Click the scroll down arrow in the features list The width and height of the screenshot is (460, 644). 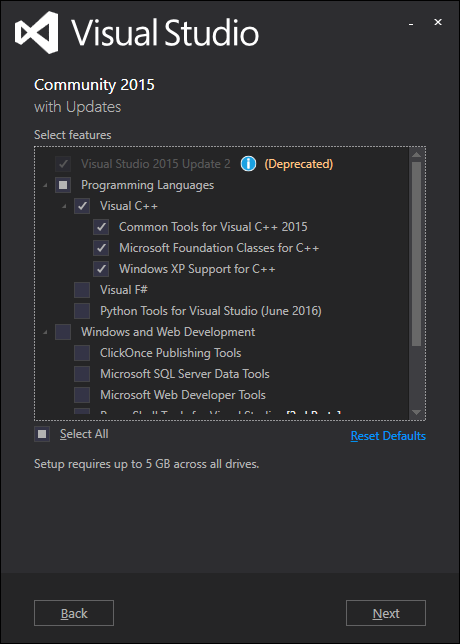pyautogui.click(x=416, y=412)
